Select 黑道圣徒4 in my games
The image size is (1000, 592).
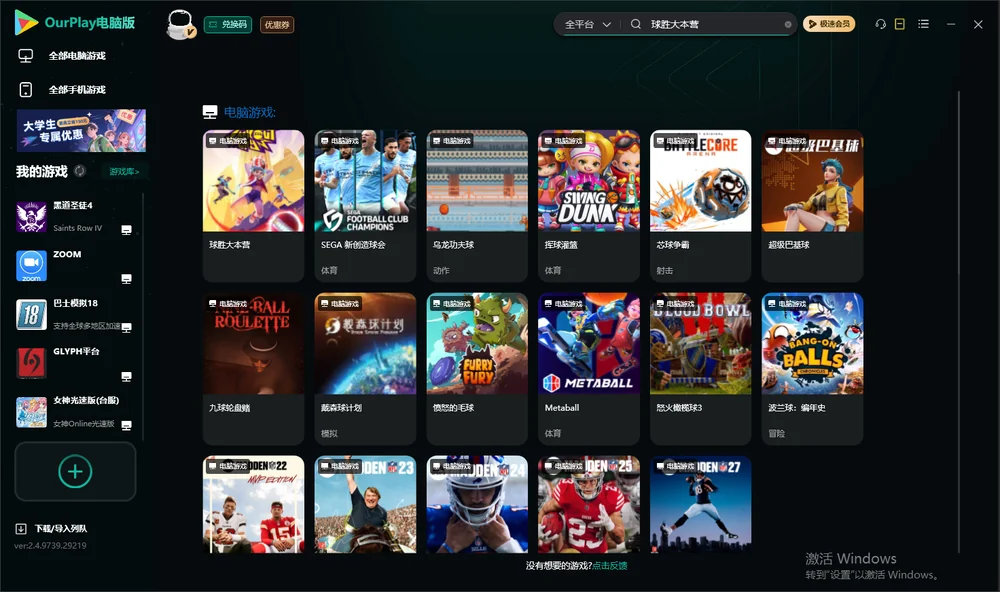(75, 217)
